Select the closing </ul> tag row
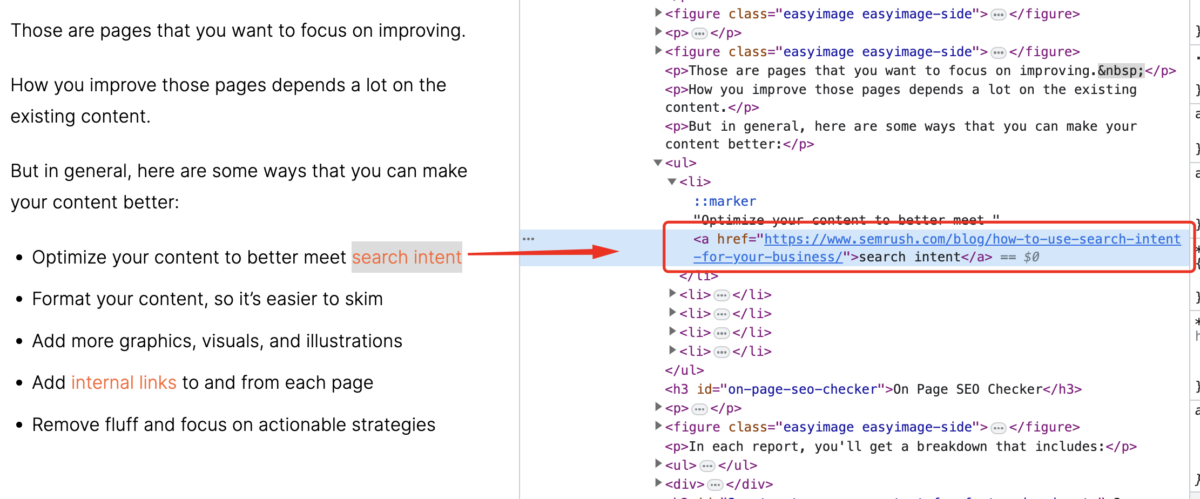The height and width of the screenshot is (499, 1200). pyautogui.click(x=685, y=370)
